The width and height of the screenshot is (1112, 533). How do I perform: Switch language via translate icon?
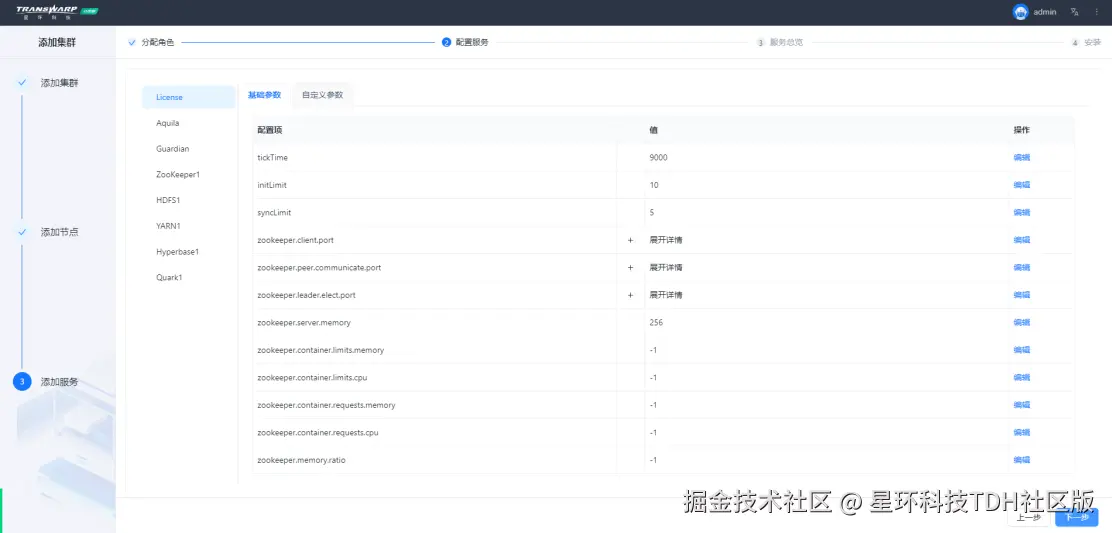coord(1074,12)
